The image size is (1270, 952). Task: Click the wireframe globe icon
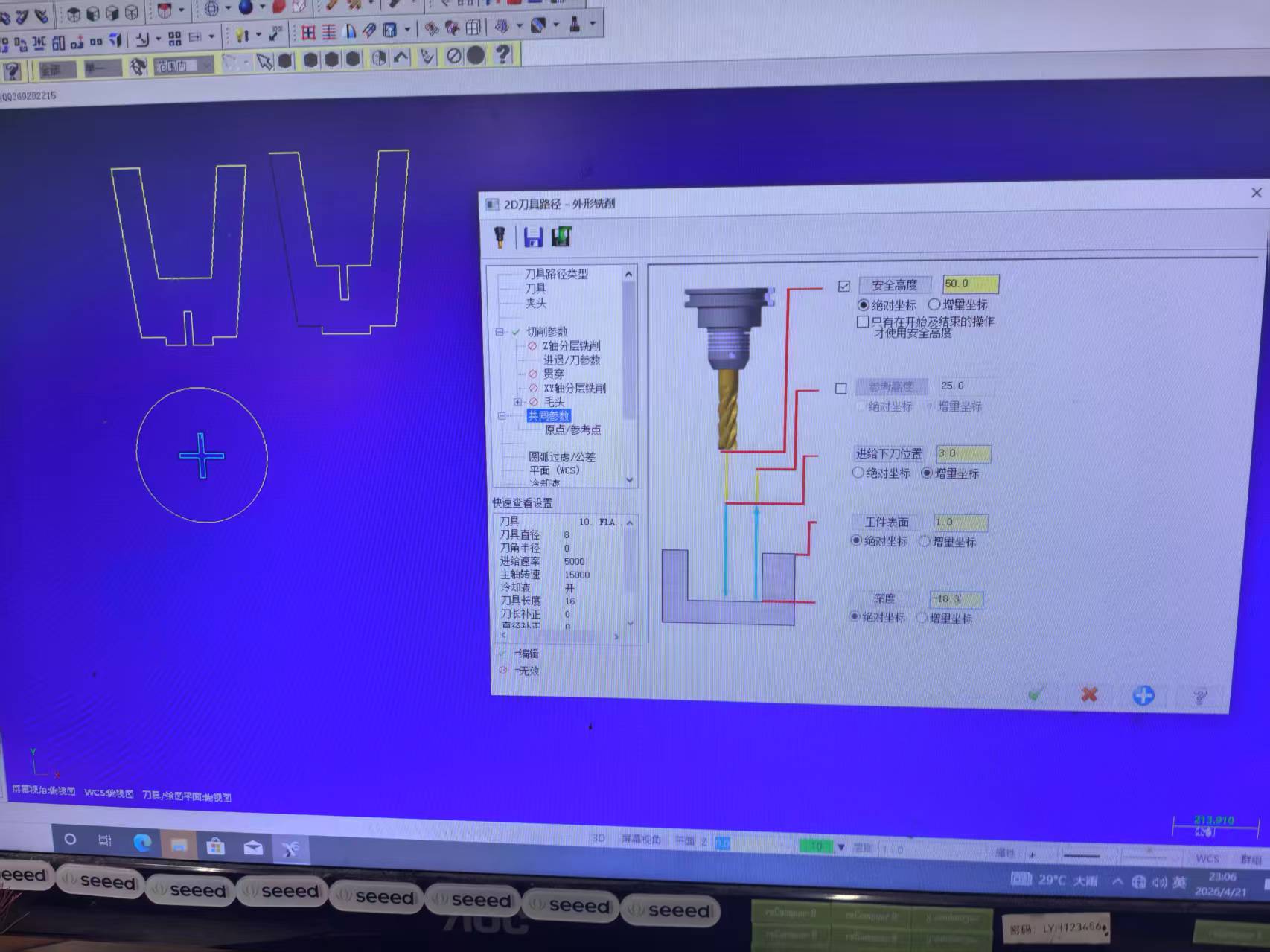coord(211,9)
